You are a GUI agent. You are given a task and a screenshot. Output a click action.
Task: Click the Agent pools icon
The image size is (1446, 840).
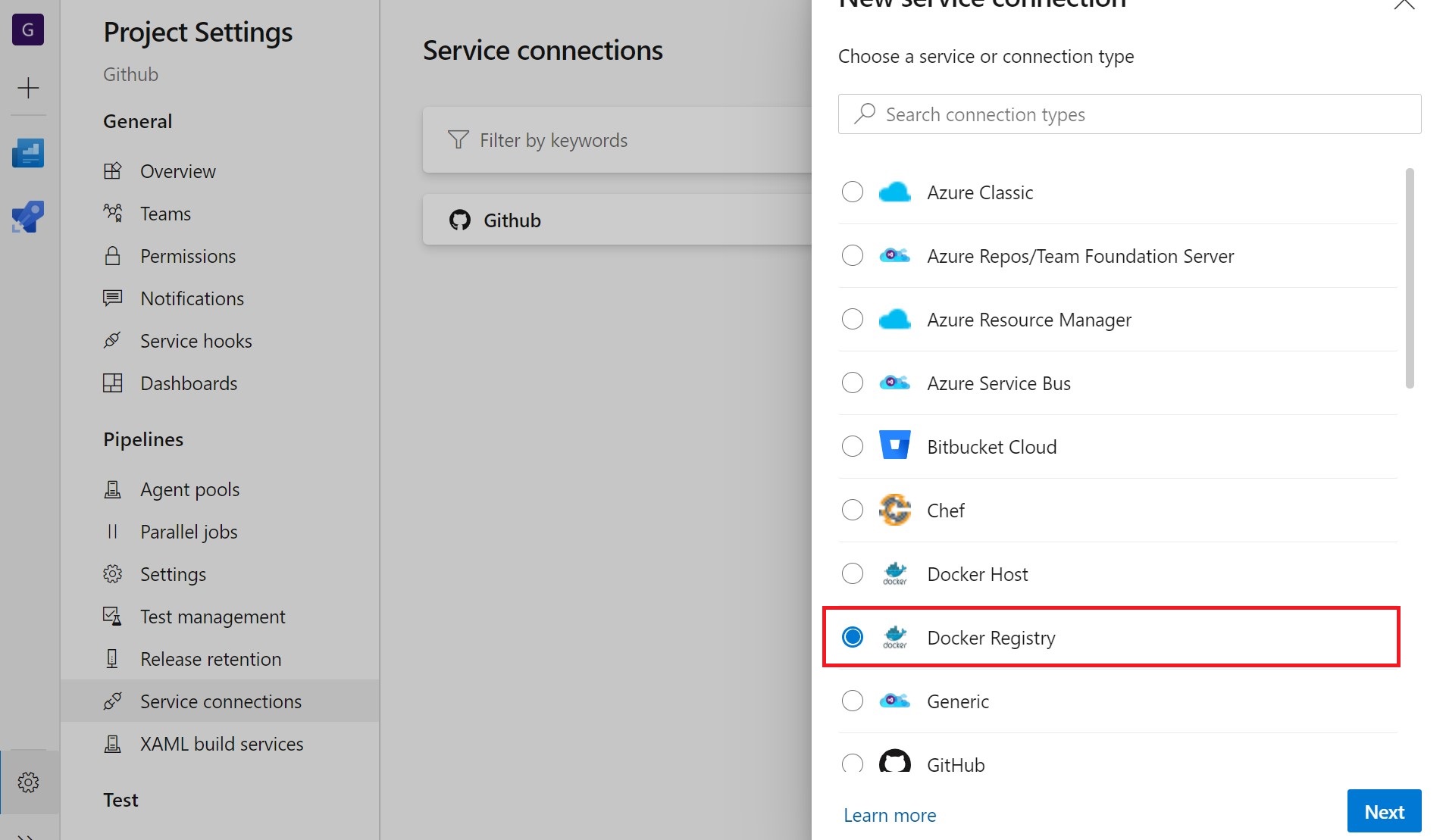(112, 489)
